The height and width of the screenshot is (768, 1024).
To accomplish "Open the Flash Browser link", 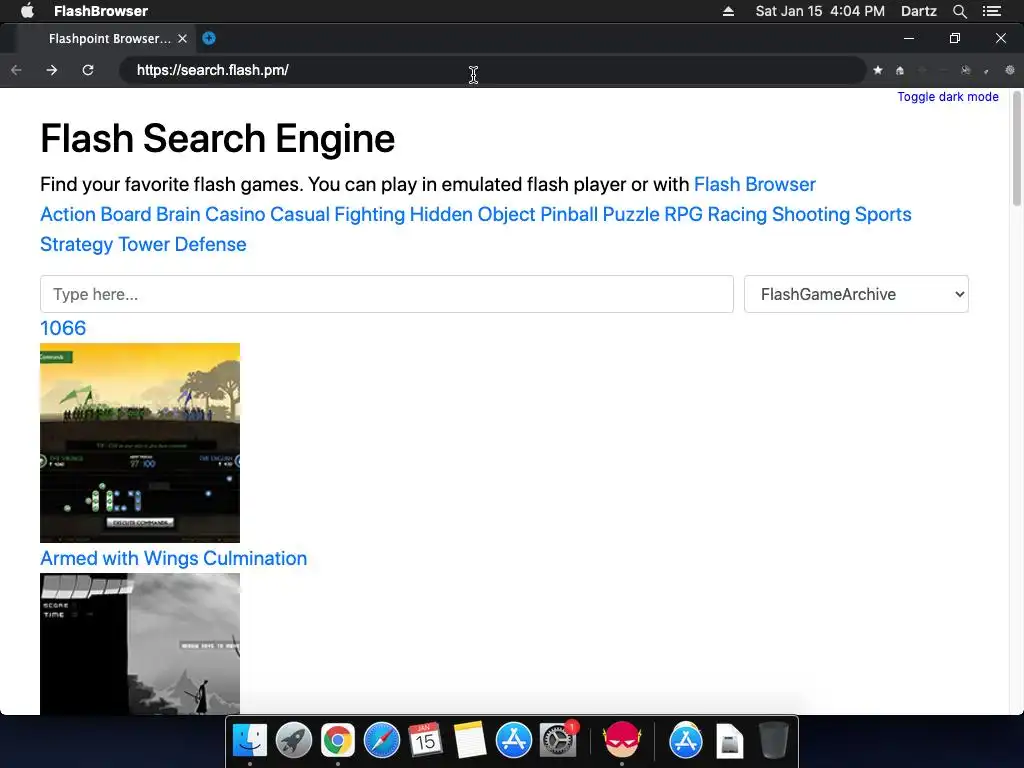I will click(x=754, y=184).
